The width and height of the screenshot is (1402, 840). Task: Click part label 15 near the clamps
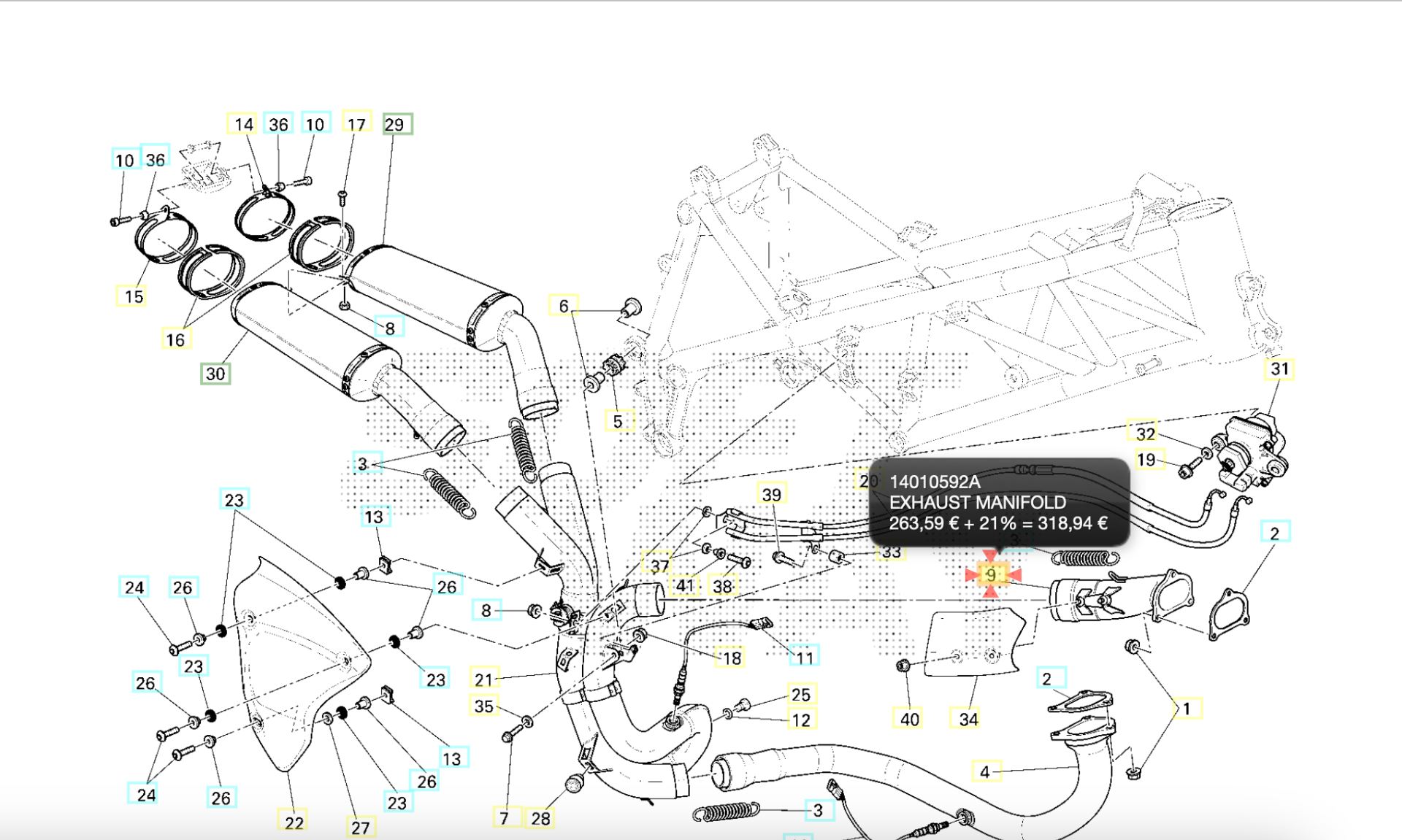click(133, 296)
